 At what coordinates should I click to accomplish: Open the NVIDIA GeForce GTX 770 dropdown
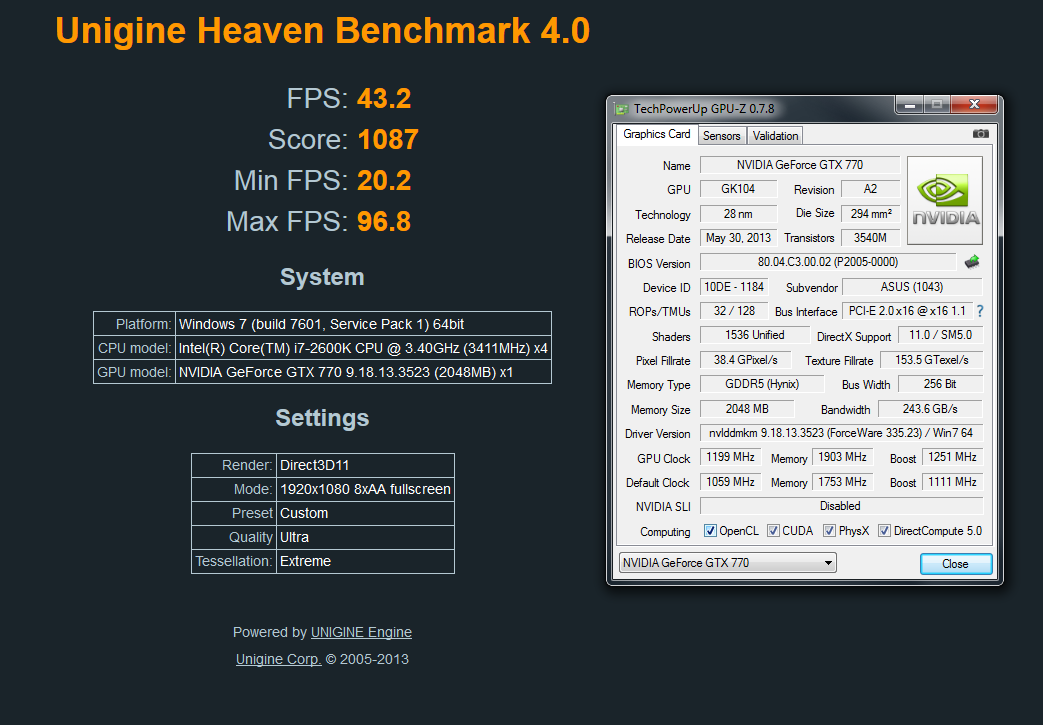tap(728, 563)
